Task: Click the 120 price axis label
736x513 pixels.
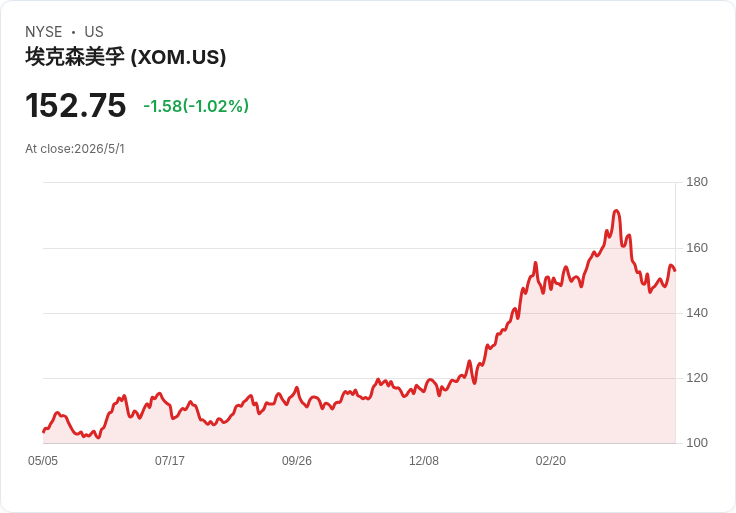Action: click(697, 378)
